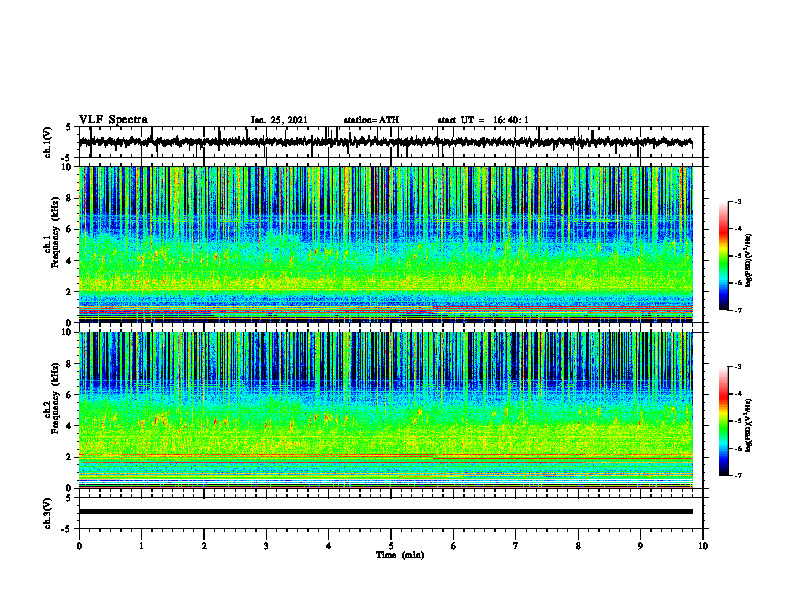Click the time axis tick label "8"
792x612 pixels.
point(578,546)
